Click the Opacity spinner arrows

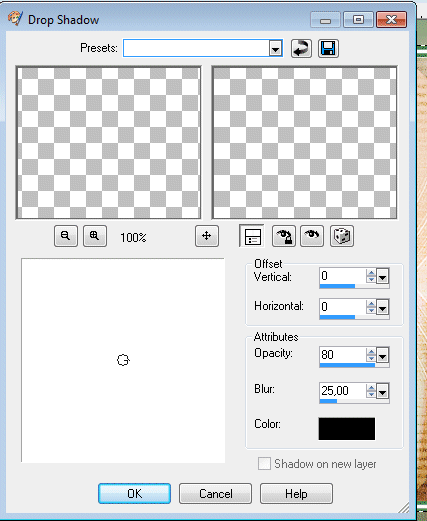[x=371, y=355]
